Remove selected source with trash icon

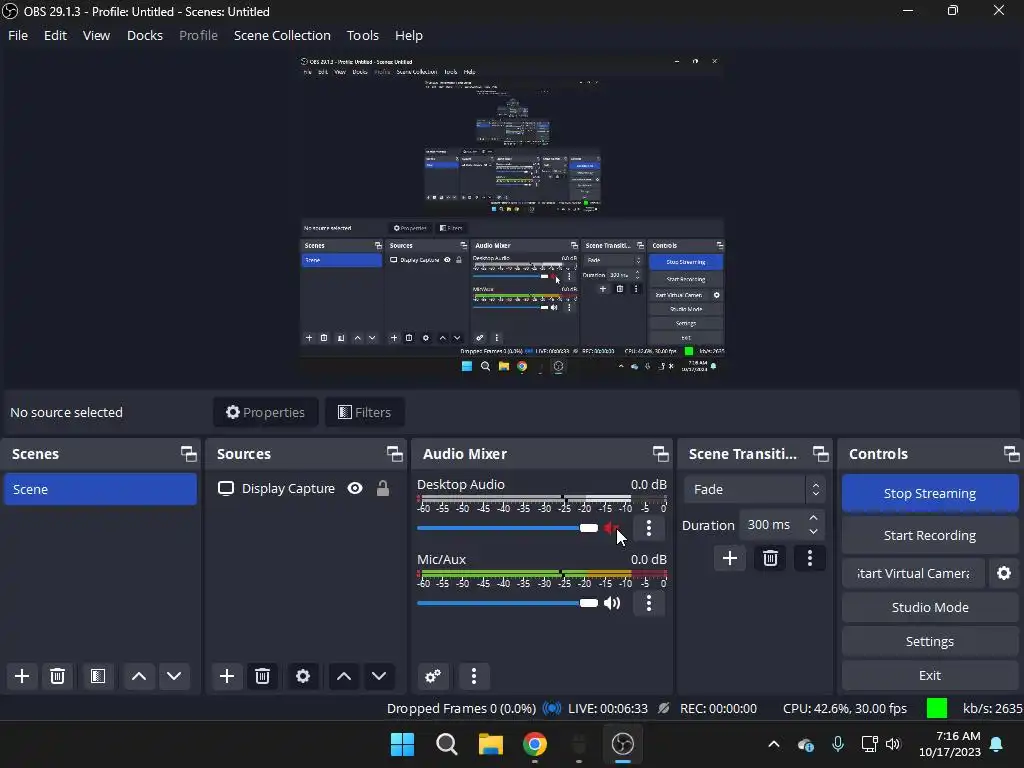pyautogui.click(x=263, y=676)
